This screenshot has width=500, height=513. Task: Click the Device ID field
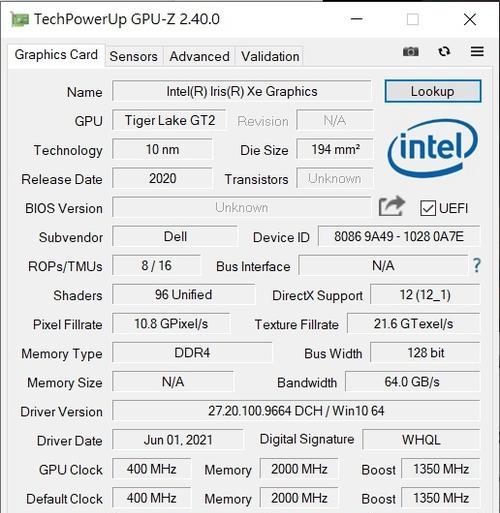click(399, 237)
